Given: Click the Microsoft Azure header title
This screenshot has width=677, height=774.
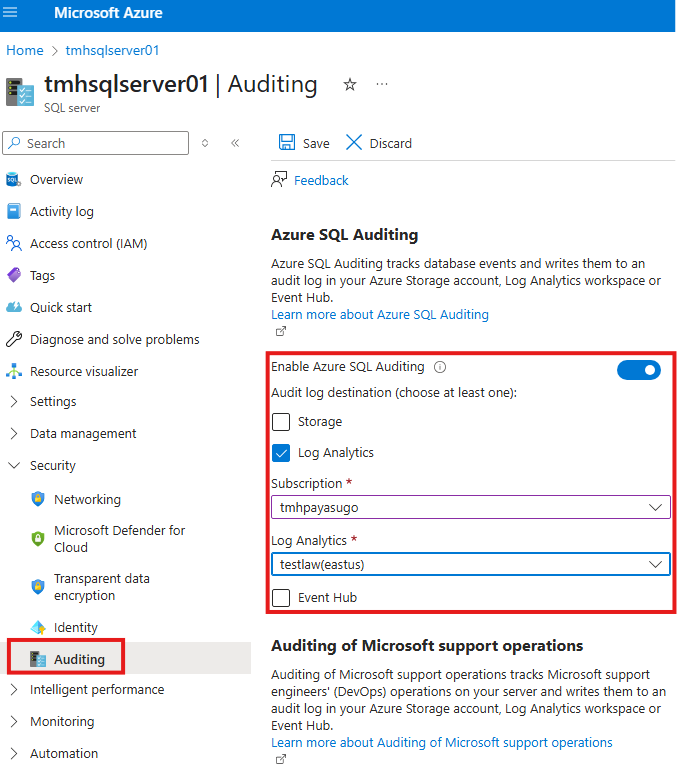Looking at the screenshot, I should point(108,13).
